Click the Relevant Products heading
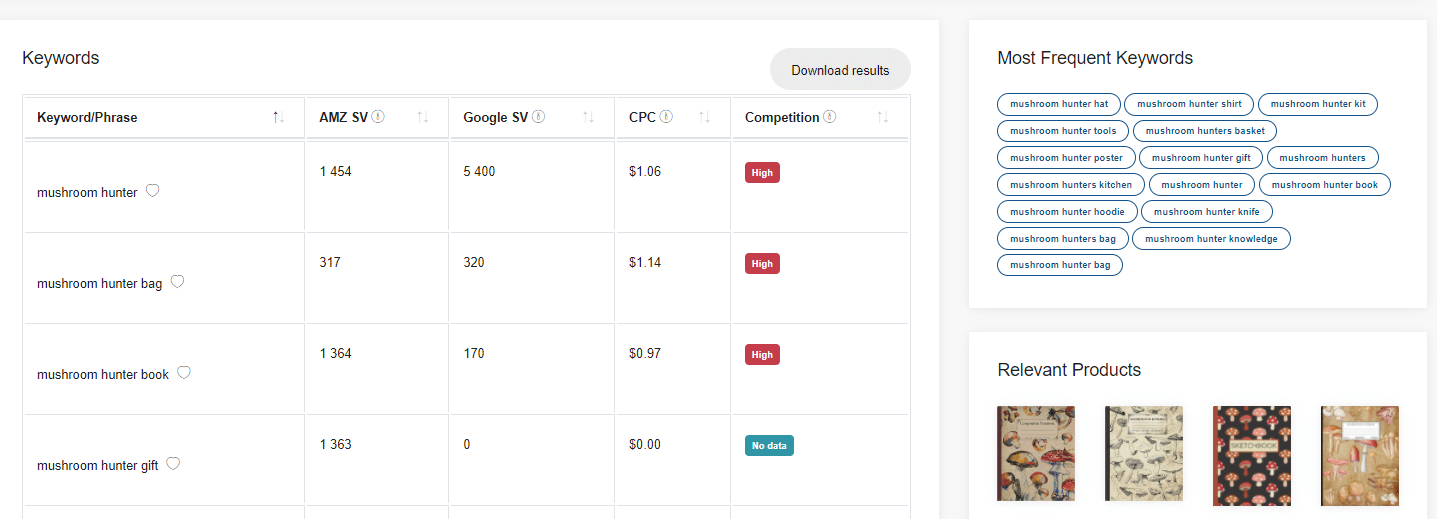The width and height of the screenshot is (1437, 519). (x=1069, y=370)
